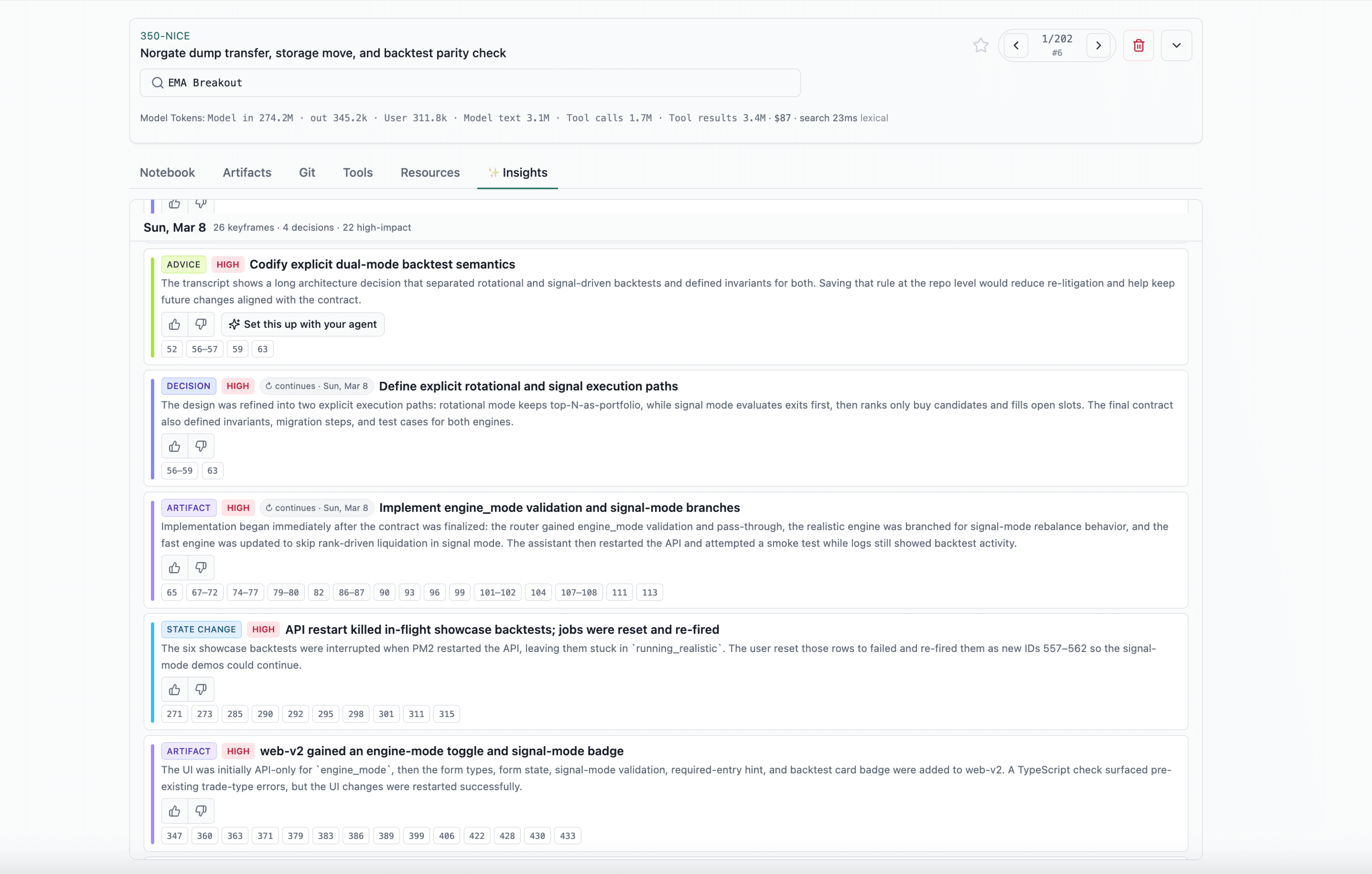This screenshot has height=874, width=1372.
Task: Open keyframe 113 chip
Action: (x=650, y=592)
